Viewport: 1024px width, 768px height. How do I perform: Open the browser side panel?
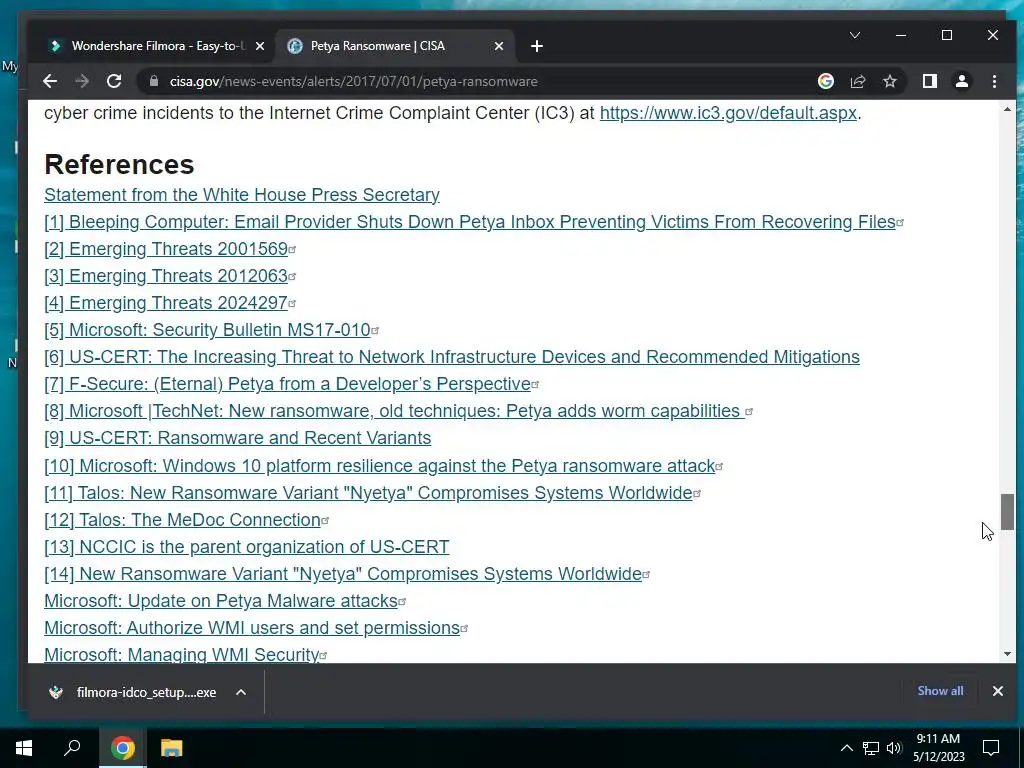click(929, 81)
